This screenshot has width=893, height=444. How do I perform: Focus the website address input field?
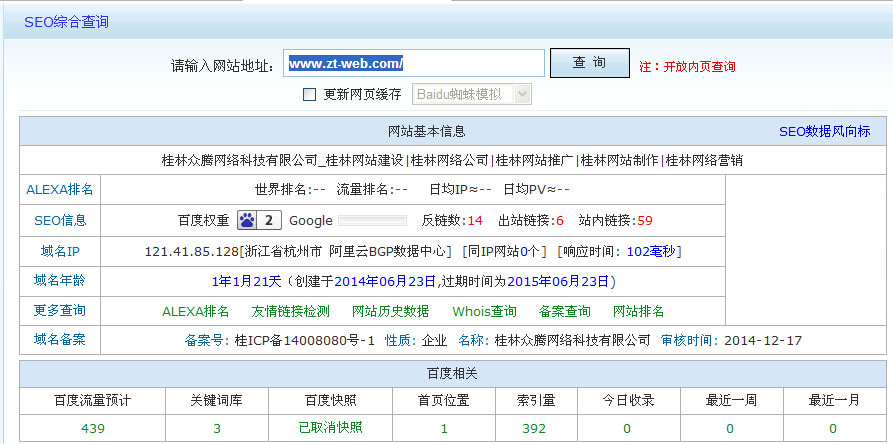(x=414, y=63)
